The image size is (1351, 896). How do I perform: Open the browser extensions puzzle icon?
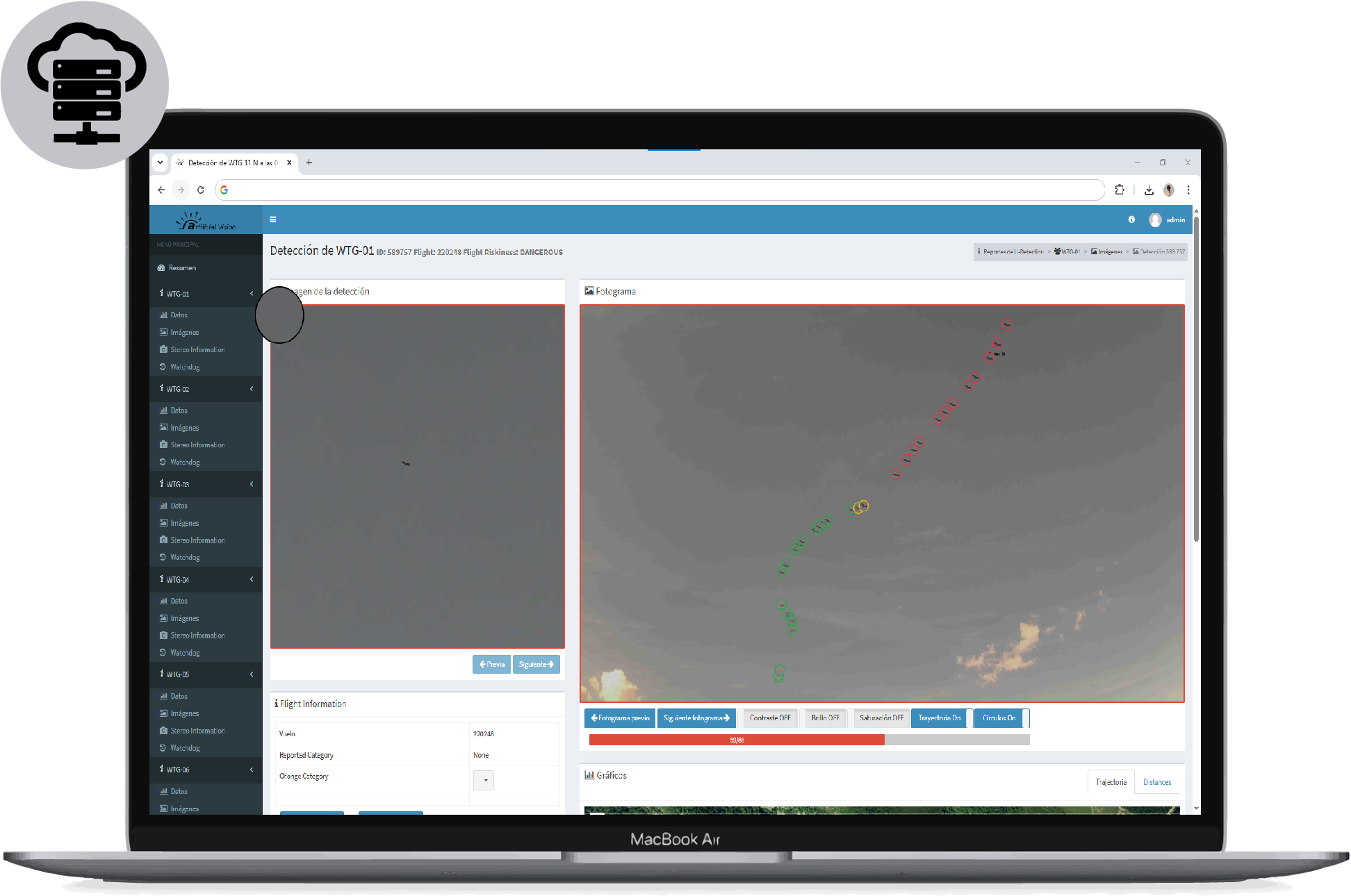pyautogui.click(x=1120, y=190)
